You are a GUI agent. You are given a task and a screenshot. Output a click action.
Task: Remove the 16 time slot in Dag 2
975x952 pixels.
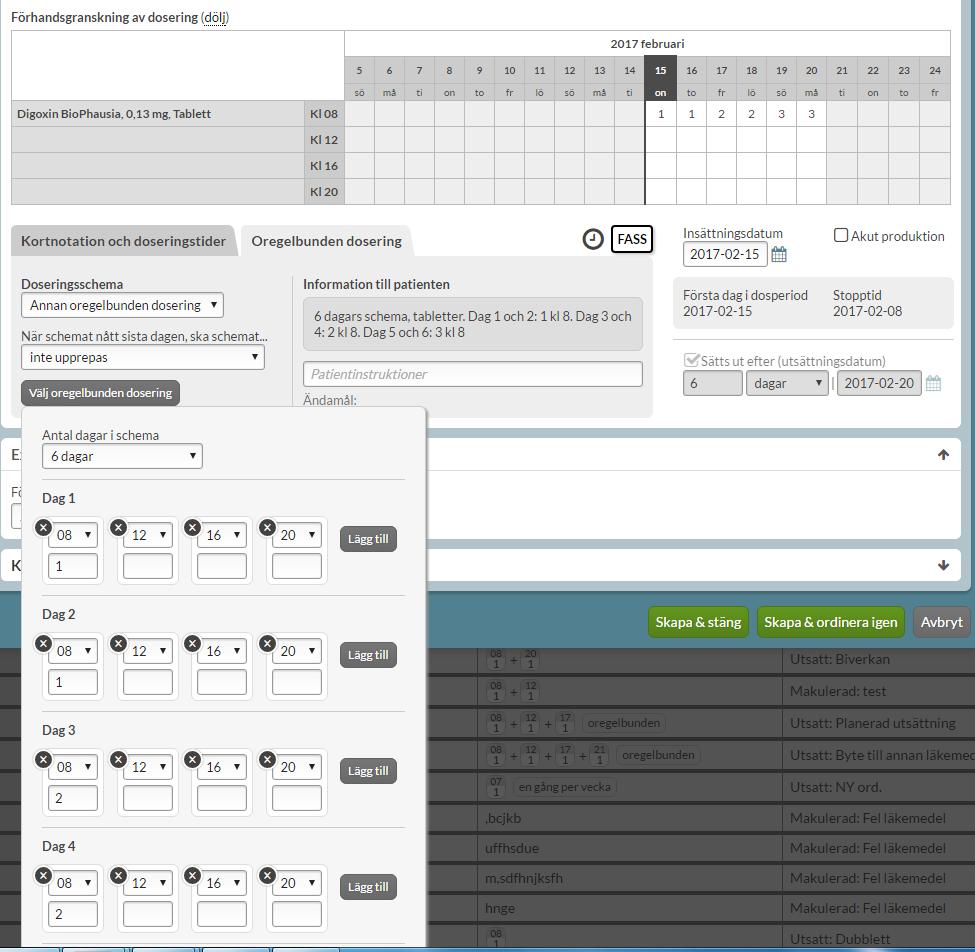click(193, 644)
